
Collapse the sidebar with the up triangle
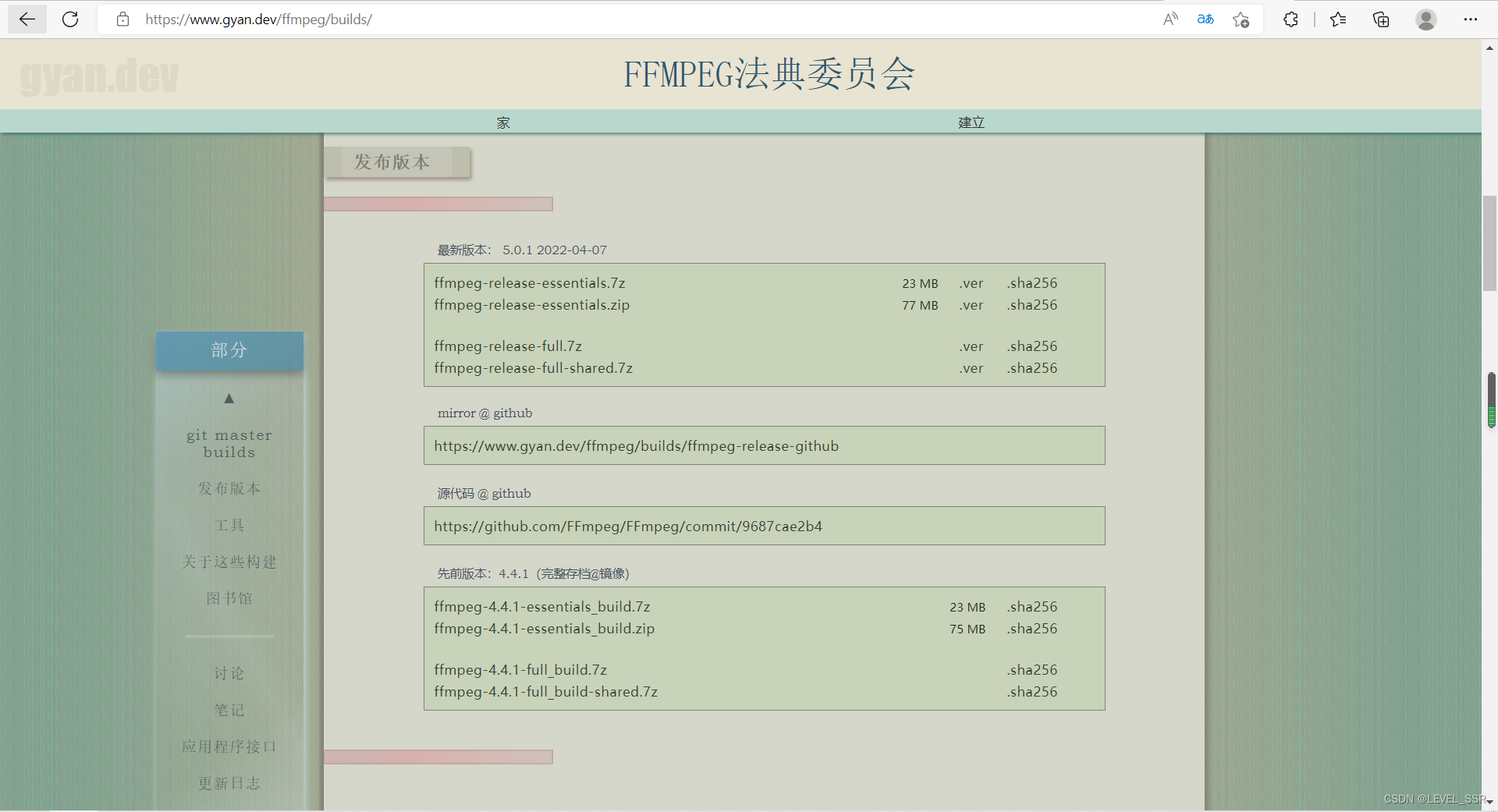tap(229, 399)
